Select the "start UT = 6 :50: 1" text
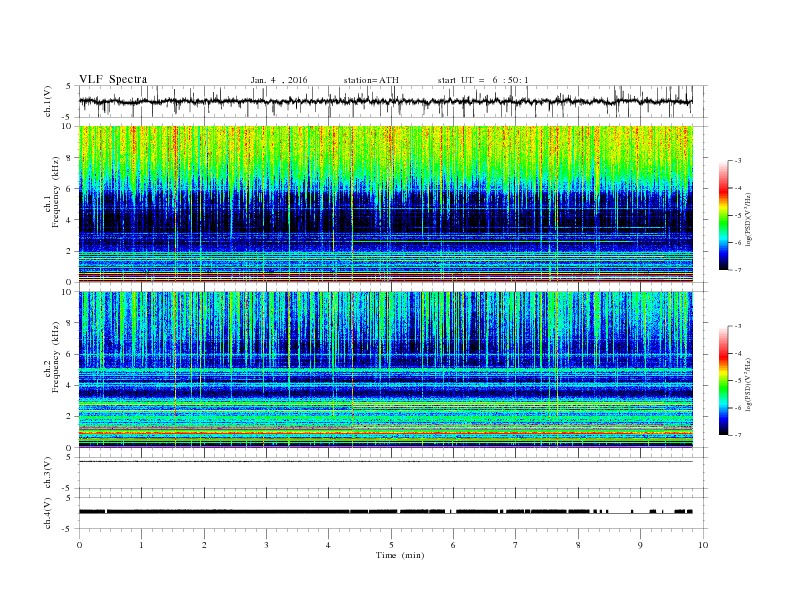 click(483, 80)
